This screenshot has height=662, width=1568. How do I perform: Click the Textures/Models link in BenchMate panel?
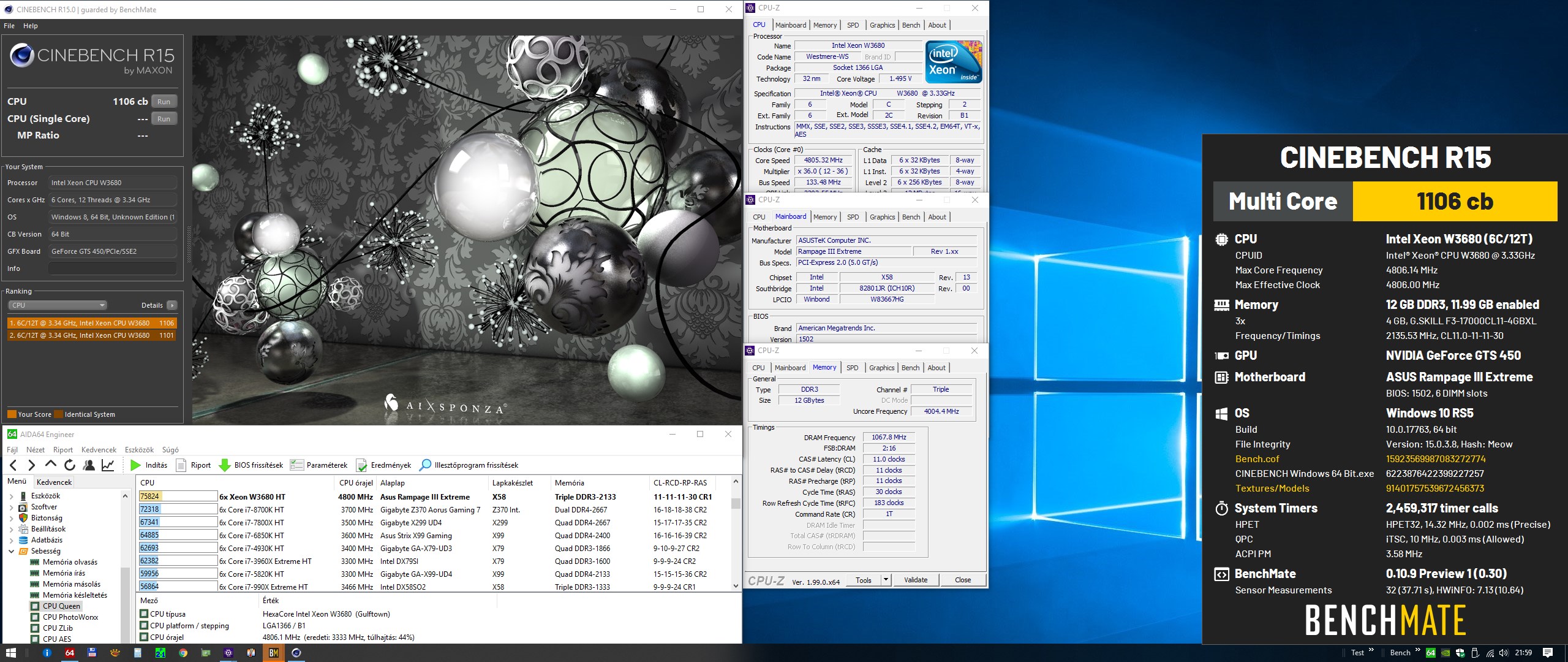[1272, 489]
